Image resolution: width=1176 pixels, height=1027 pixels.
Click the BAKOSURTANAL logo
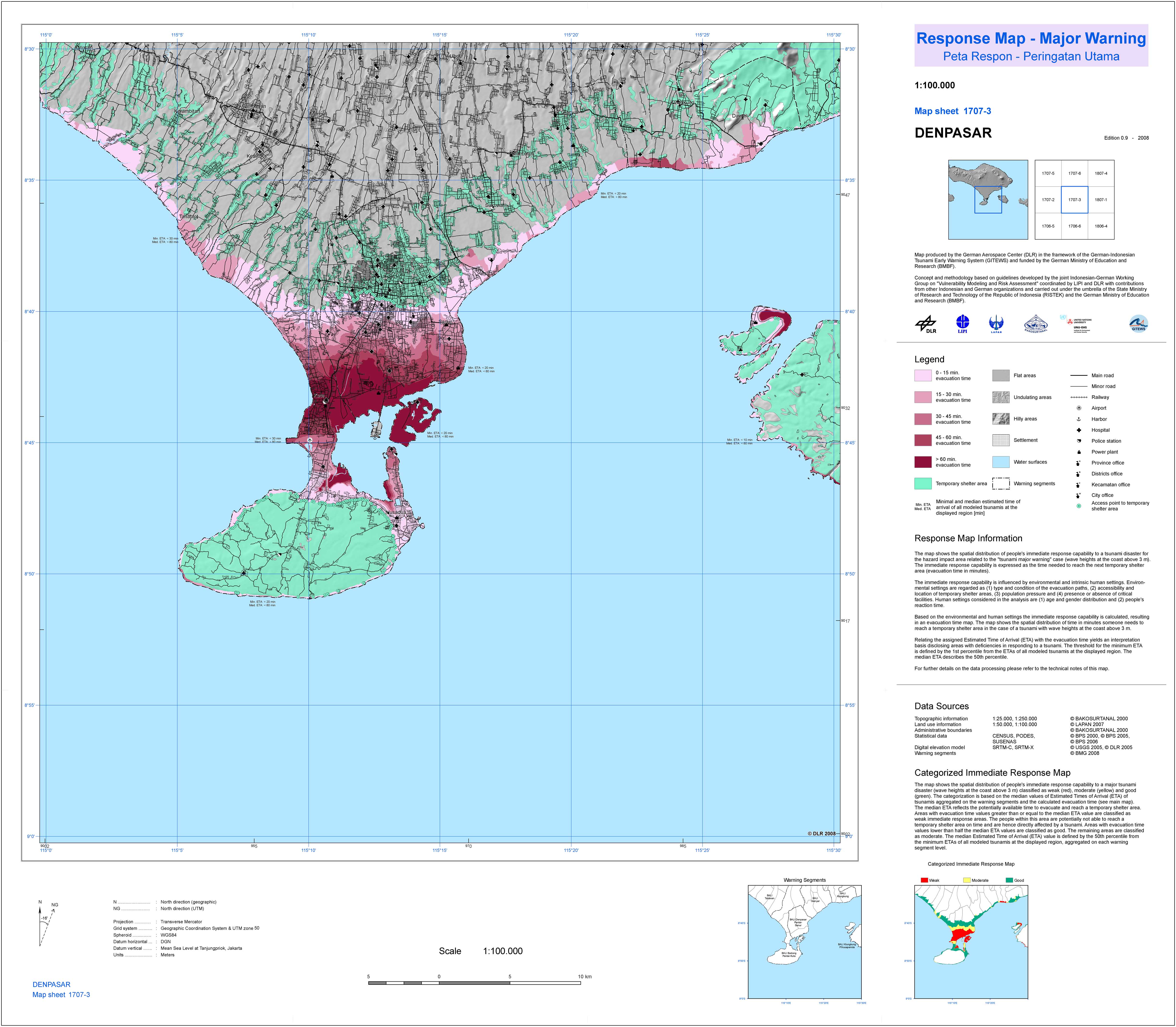tap(1036, 324)
